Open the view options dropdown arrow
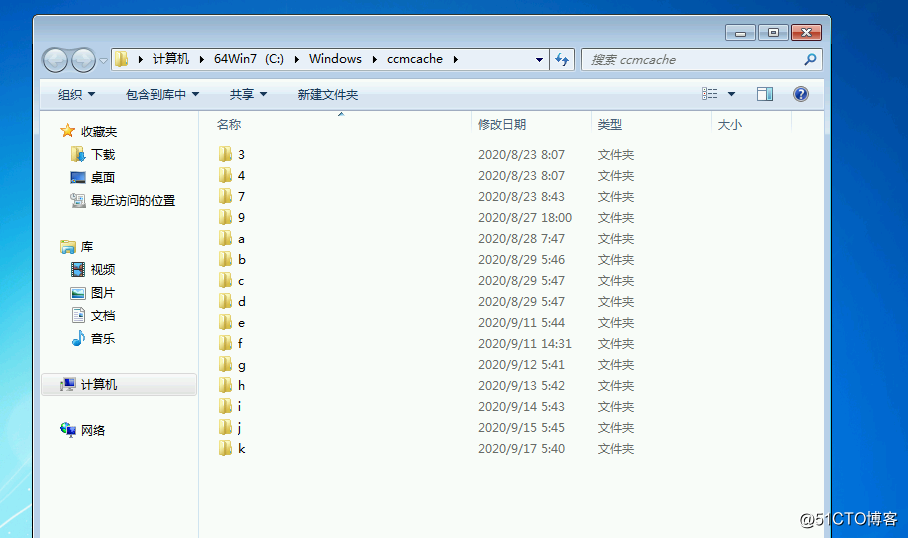Viewport: 908px width, 538px height. coord(731,94)
